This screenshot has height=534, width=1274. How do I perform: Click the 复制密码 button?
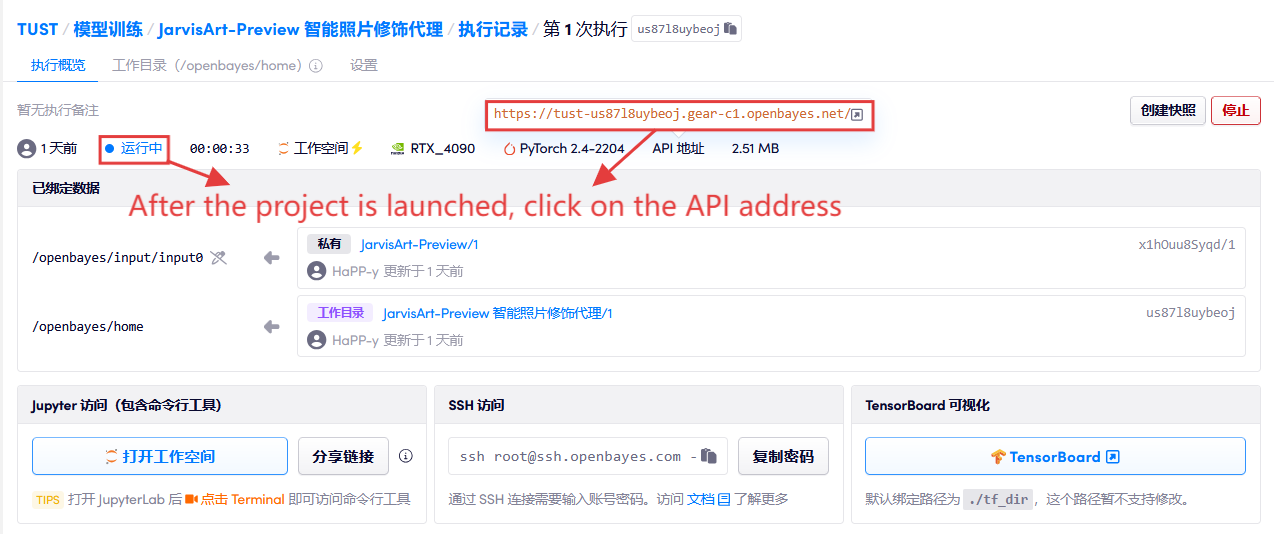[x=784, y=456]
